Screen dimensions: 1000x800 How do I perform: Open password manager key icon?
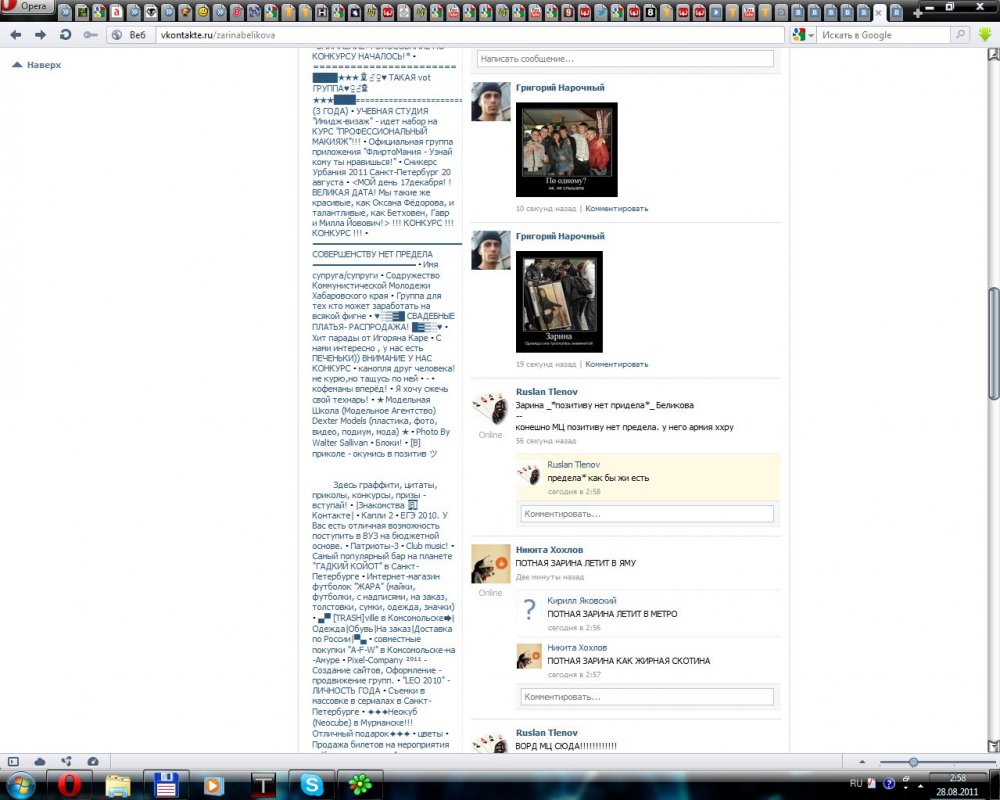tap(91, 35)
